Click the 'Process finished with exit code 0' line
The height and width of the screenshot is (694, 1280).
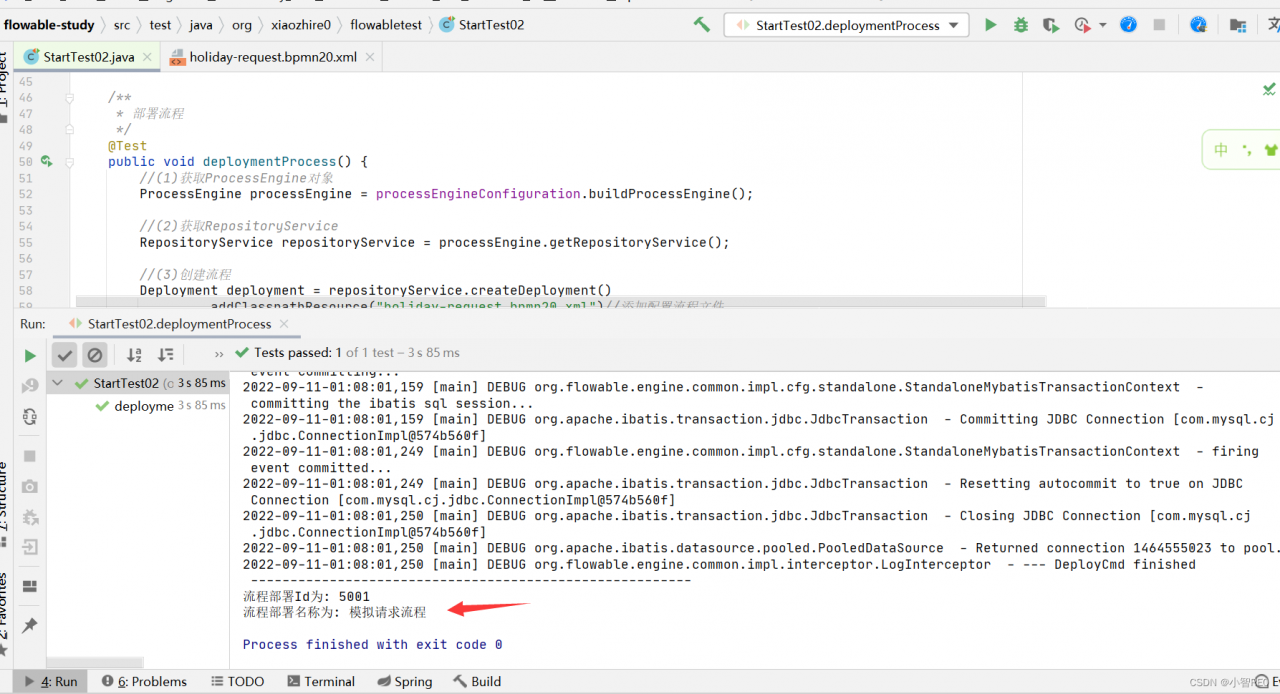coord(372,645)
